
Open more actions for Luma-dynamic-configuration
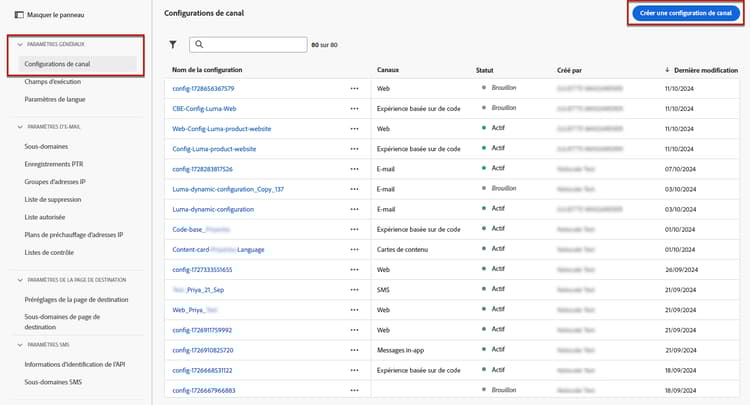pos(354,209)
